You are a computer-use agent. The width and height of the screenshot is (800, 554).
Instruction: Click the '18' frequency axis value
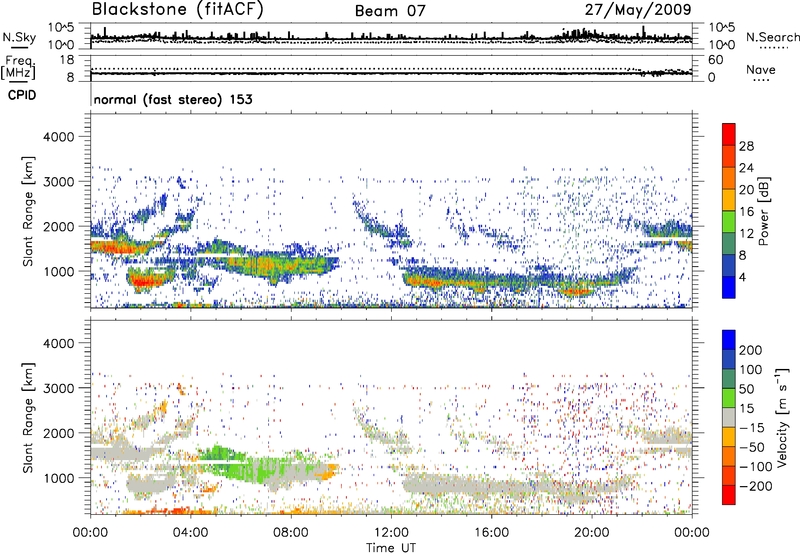coord(67,60)
